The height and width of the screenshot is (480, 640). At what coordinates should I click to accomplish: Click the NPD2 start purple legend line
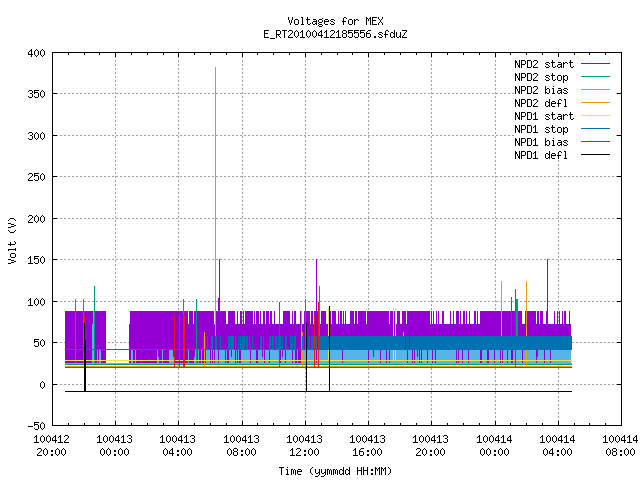(595, 64)
